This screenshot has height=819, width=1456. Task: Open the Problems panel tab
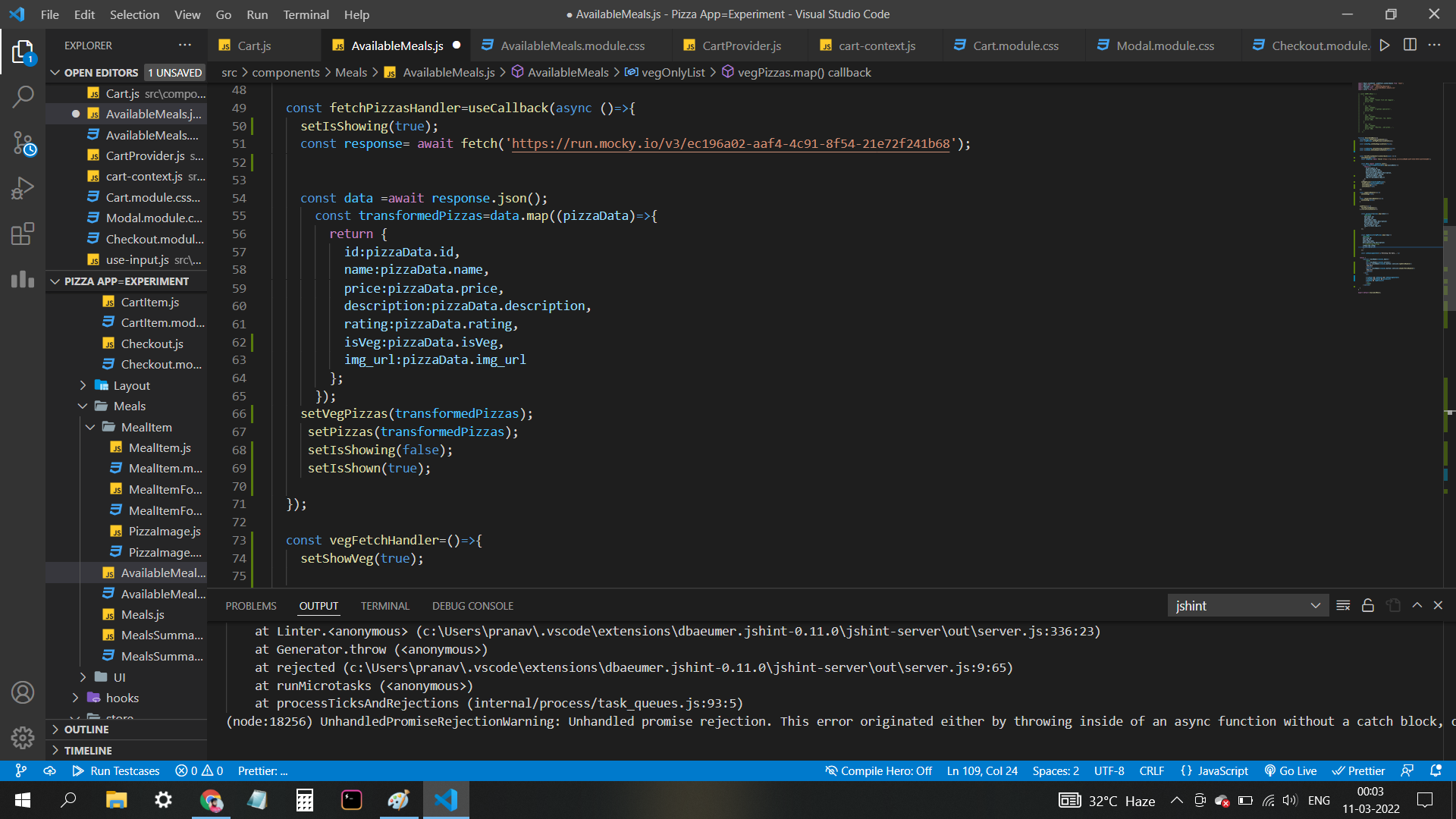(x=251, y=606)
